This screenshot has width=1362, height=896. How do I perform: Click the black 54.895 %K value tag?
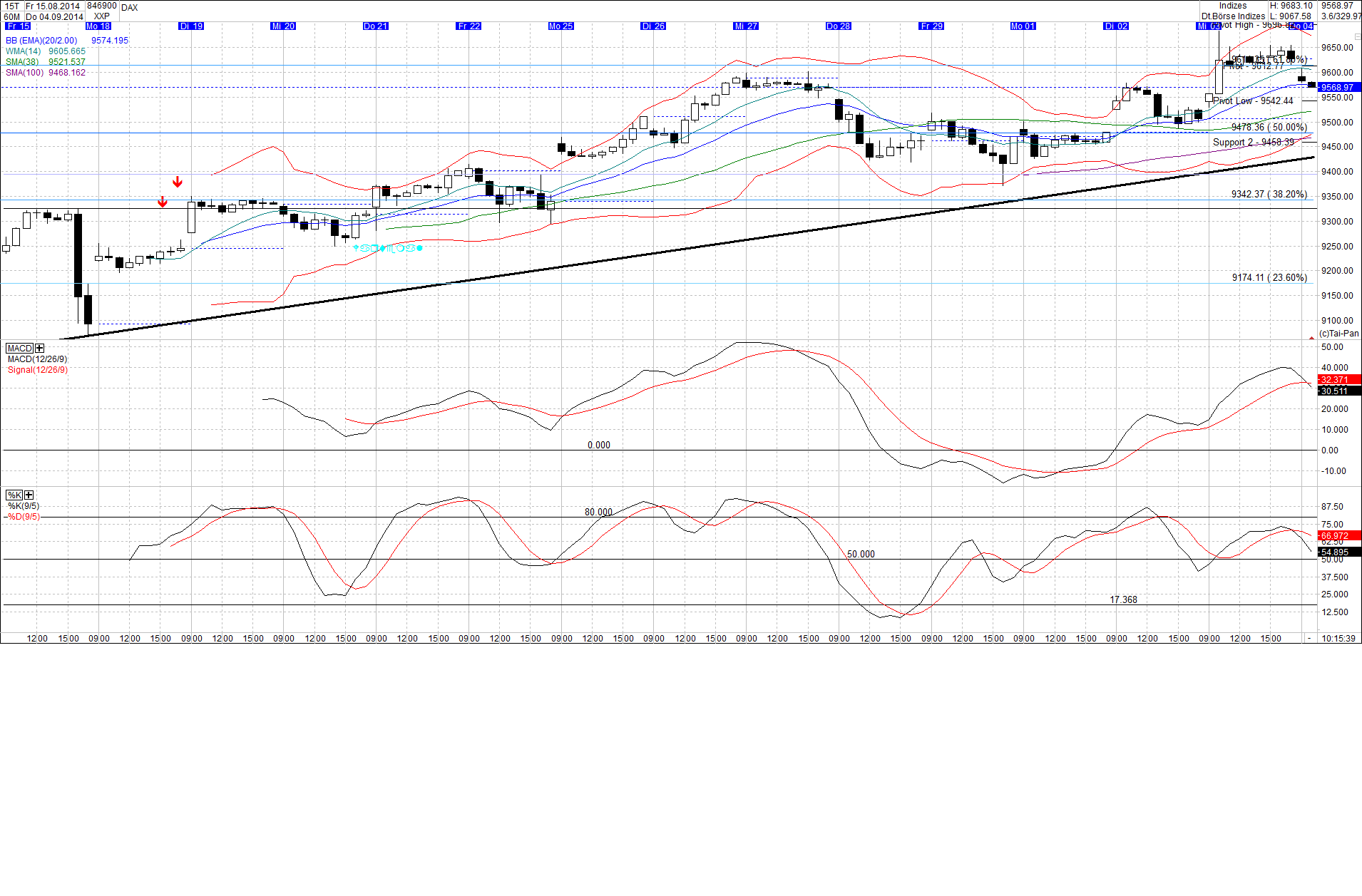pyautogui.click(x=1339, y=552)
